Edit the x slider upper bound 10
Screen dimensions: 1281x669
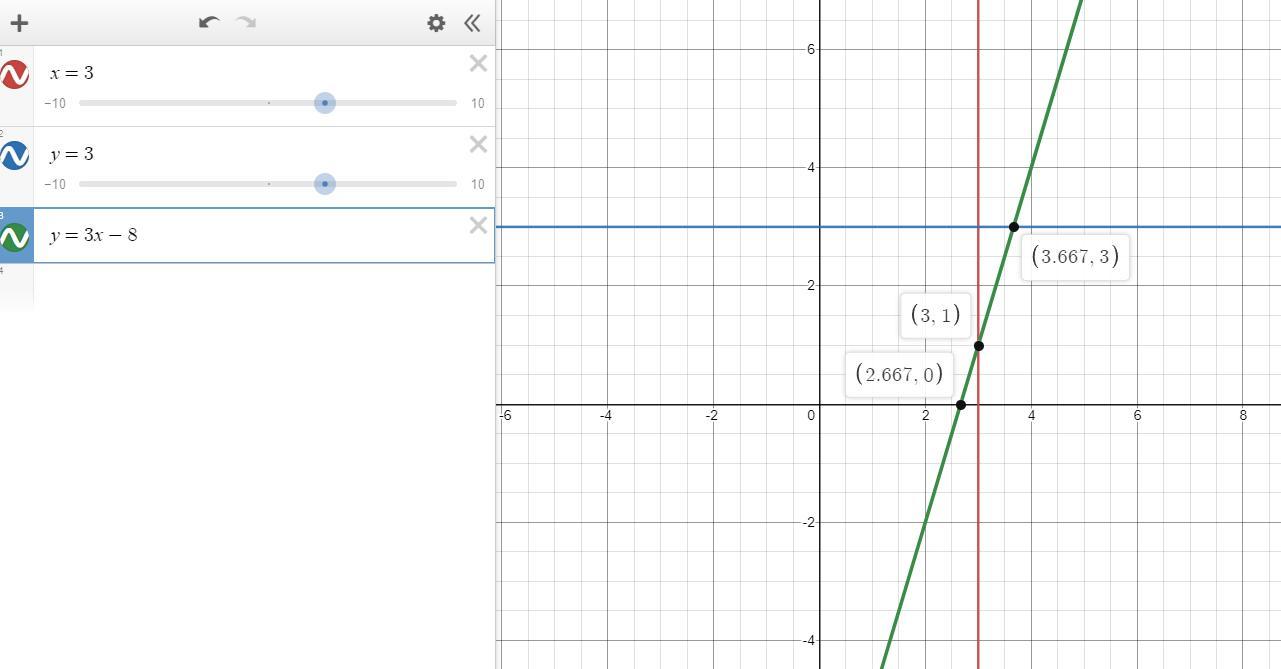478,104
